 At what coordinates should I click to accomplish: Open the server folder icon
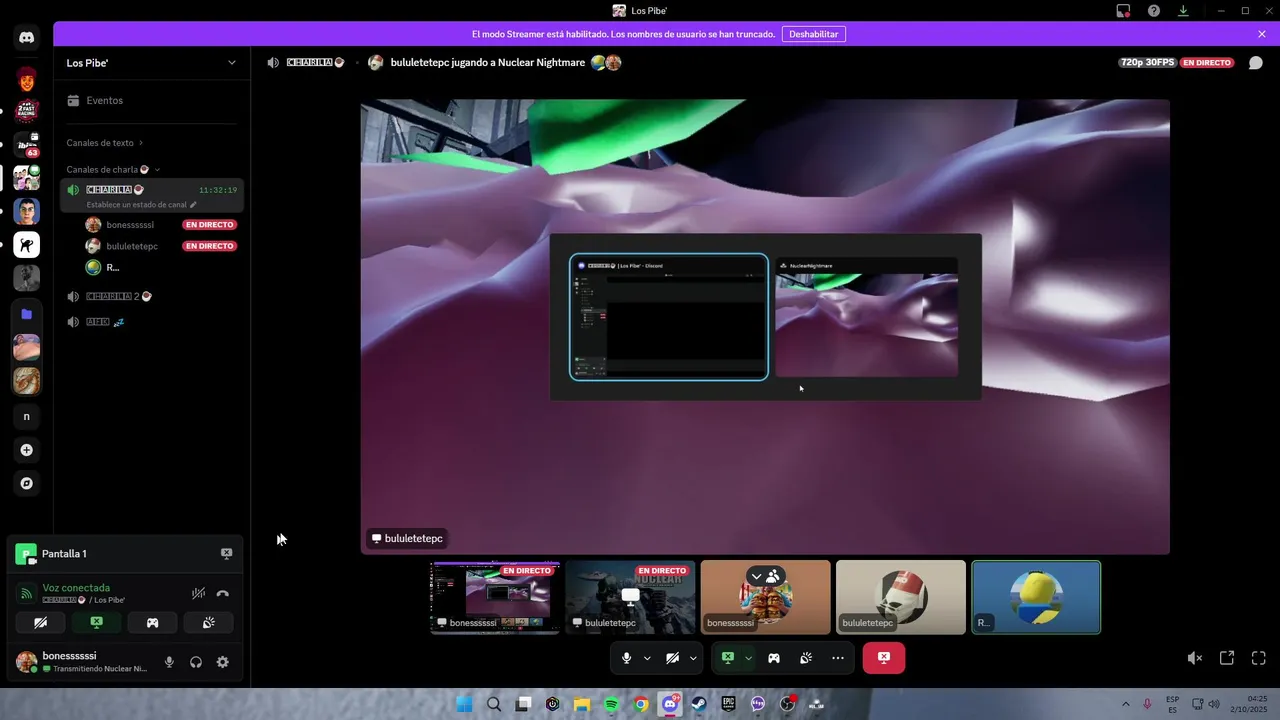click(27, 314)
